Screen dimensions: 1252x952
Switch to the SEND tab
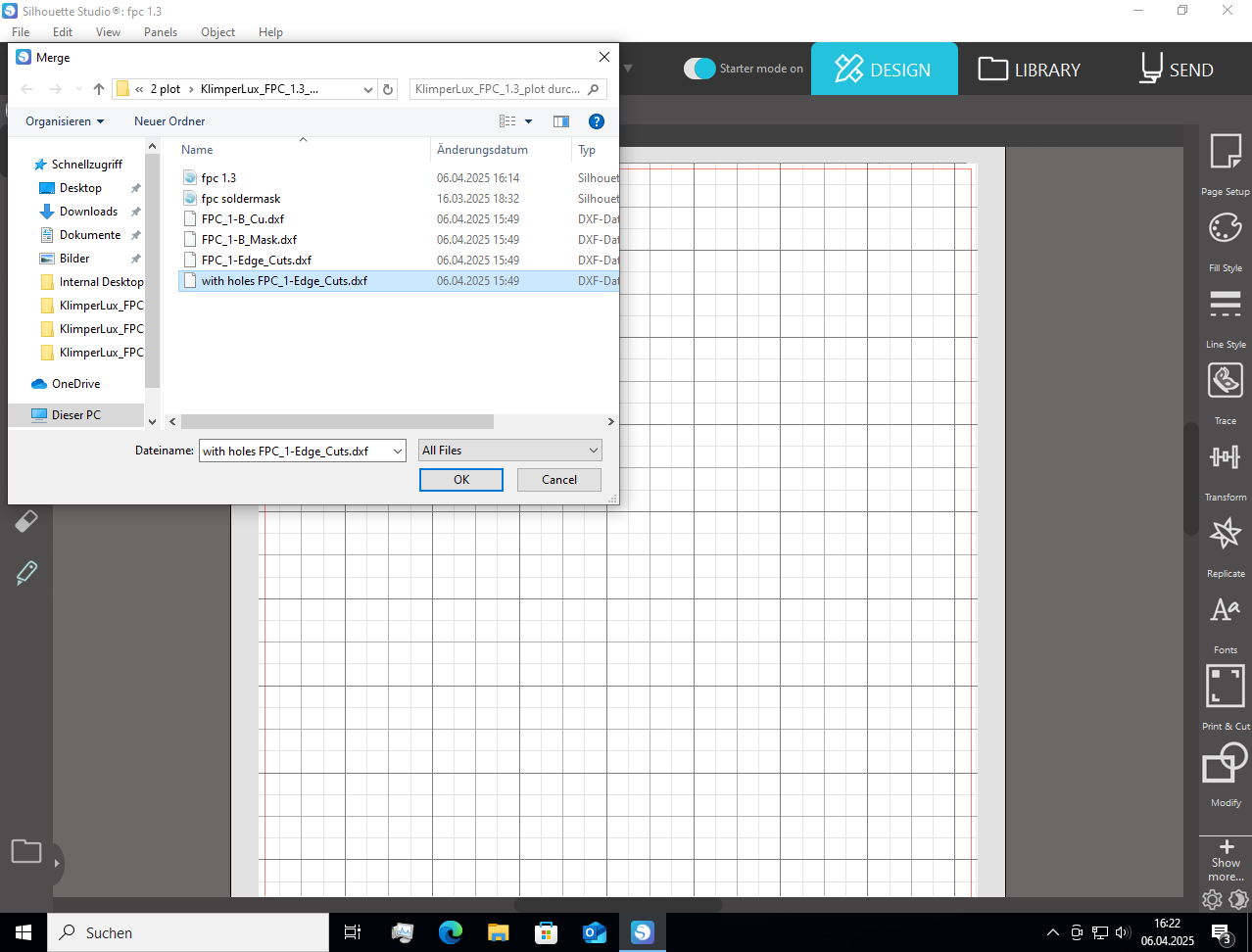(1177, 69)
